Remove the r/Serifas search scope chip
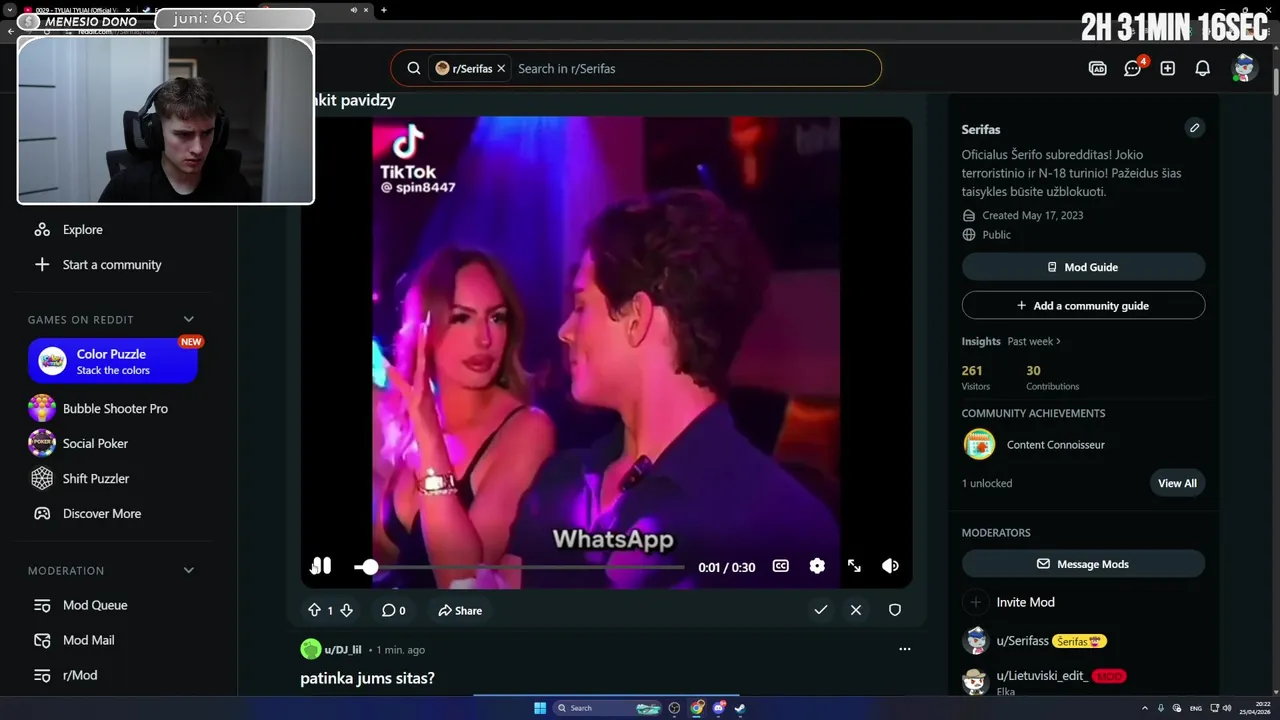The height and width of the screenshot is (720, 1280). (x=501, y=68)
